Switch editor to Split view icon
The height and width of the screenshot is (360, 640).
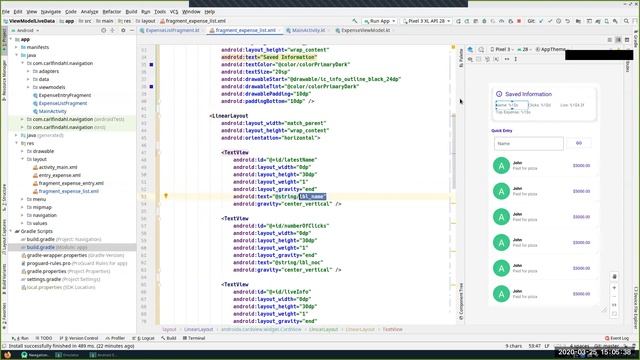(618, 40)
